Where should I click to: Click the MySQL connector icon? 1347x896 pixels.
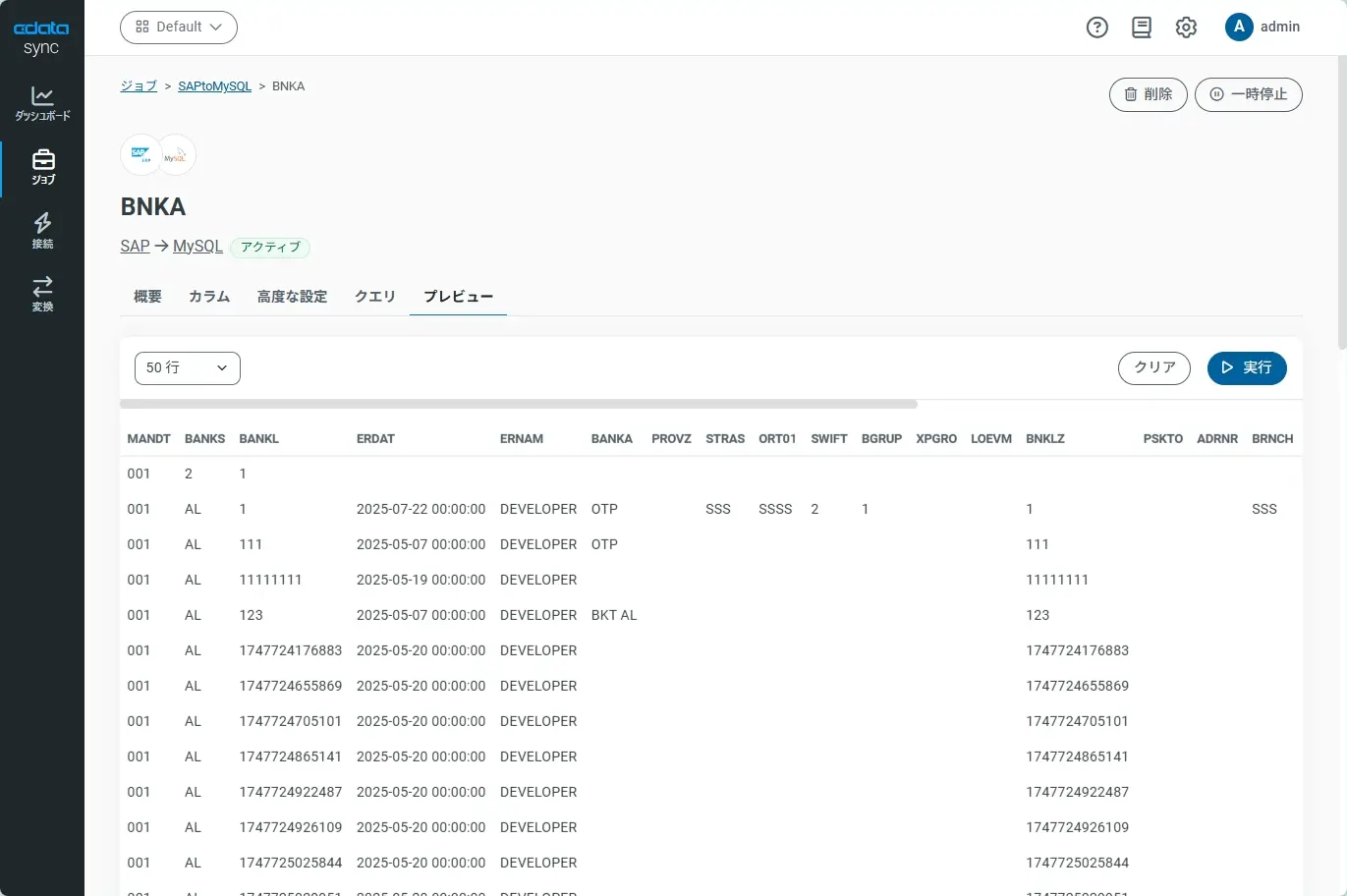[176, 153]
